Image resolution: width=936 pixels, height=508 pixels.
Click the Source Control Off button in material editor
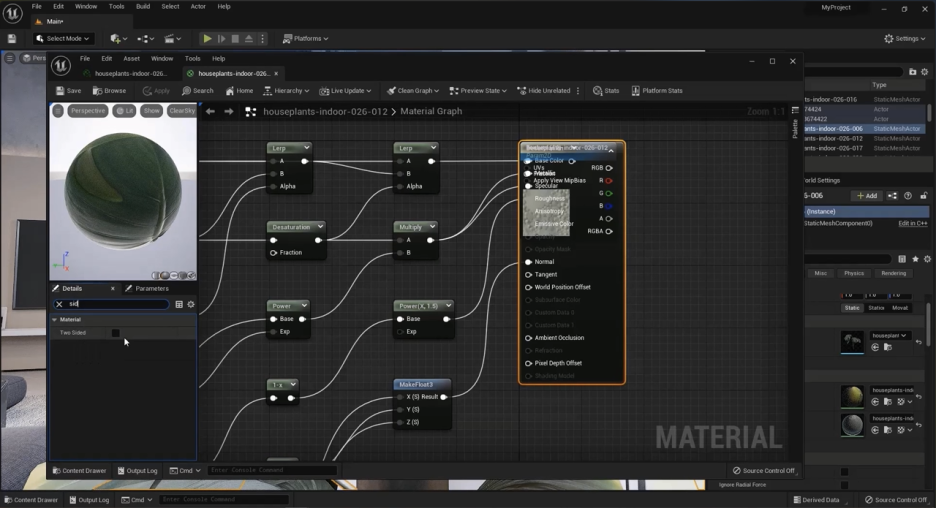[x=763, y=470]
